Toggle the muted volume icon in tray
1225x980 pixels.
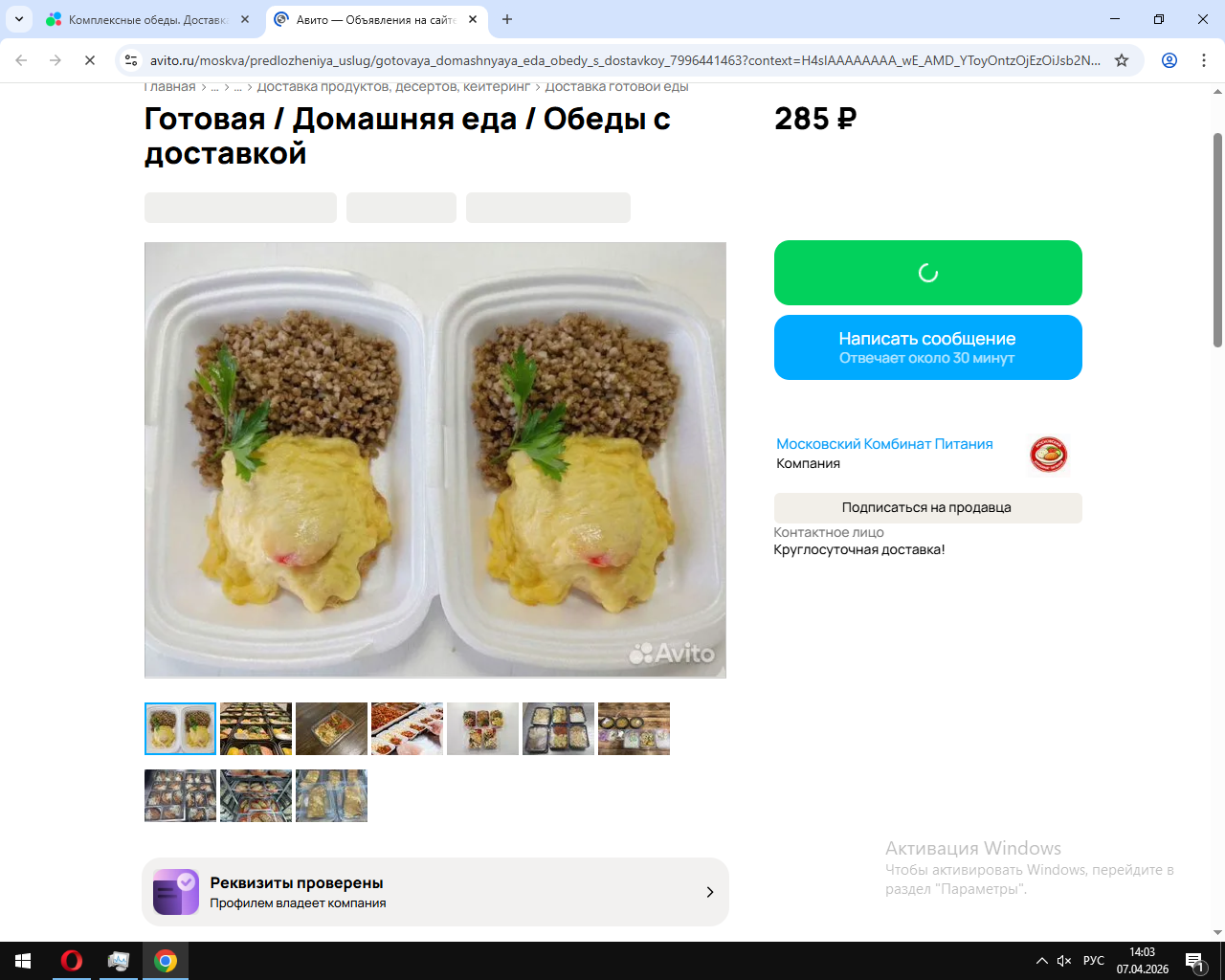pyautogui.click(x=1064, y=961)
